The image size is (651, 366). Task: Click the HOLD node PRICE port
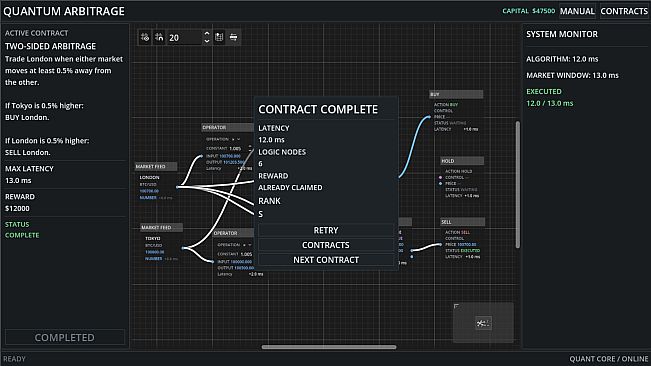pyautogui.click(x=441, y=183)
